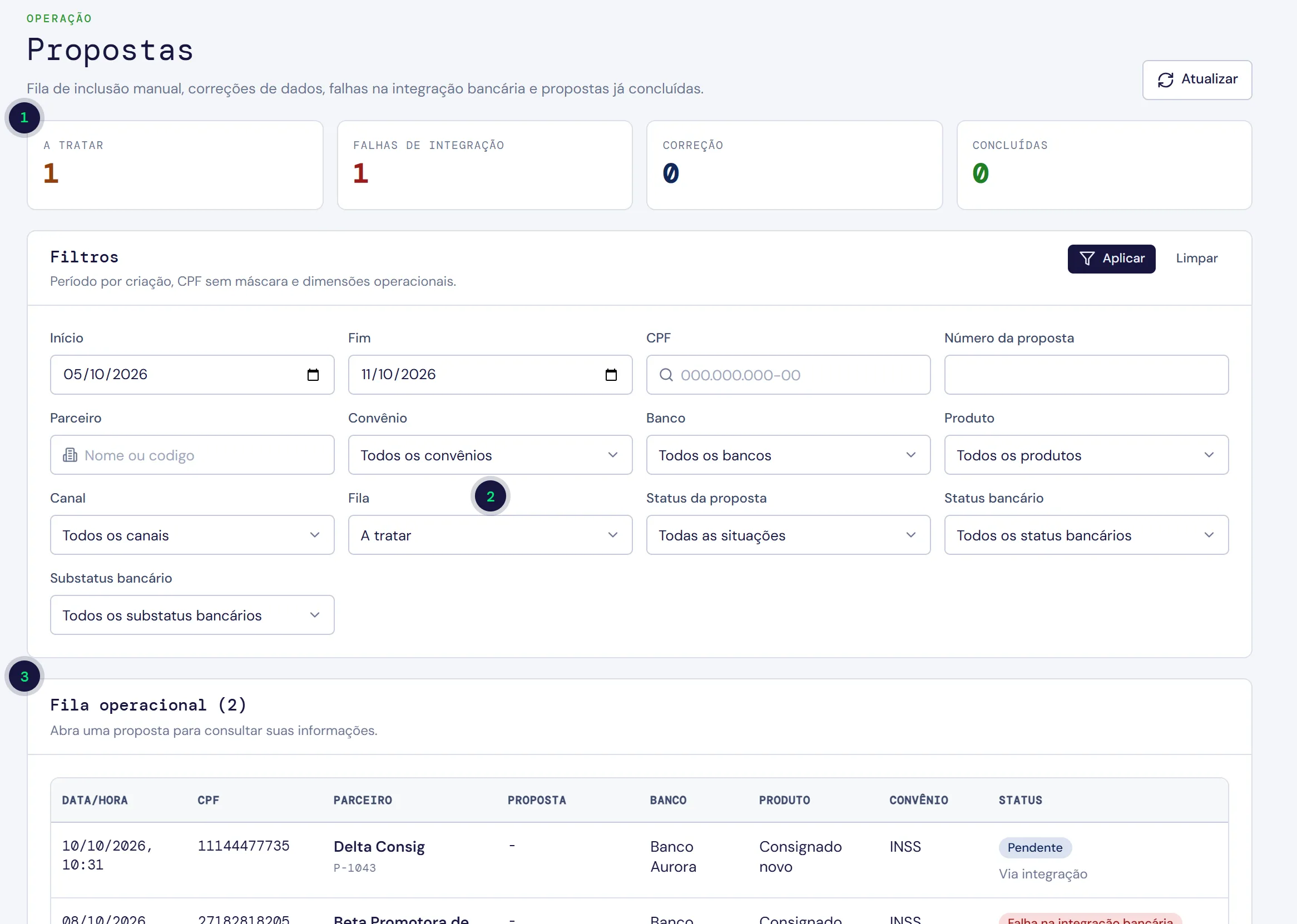Select the A tratar summary card
The height and width of the screenshot is (924, 1297).
click(x=175, y=165)
